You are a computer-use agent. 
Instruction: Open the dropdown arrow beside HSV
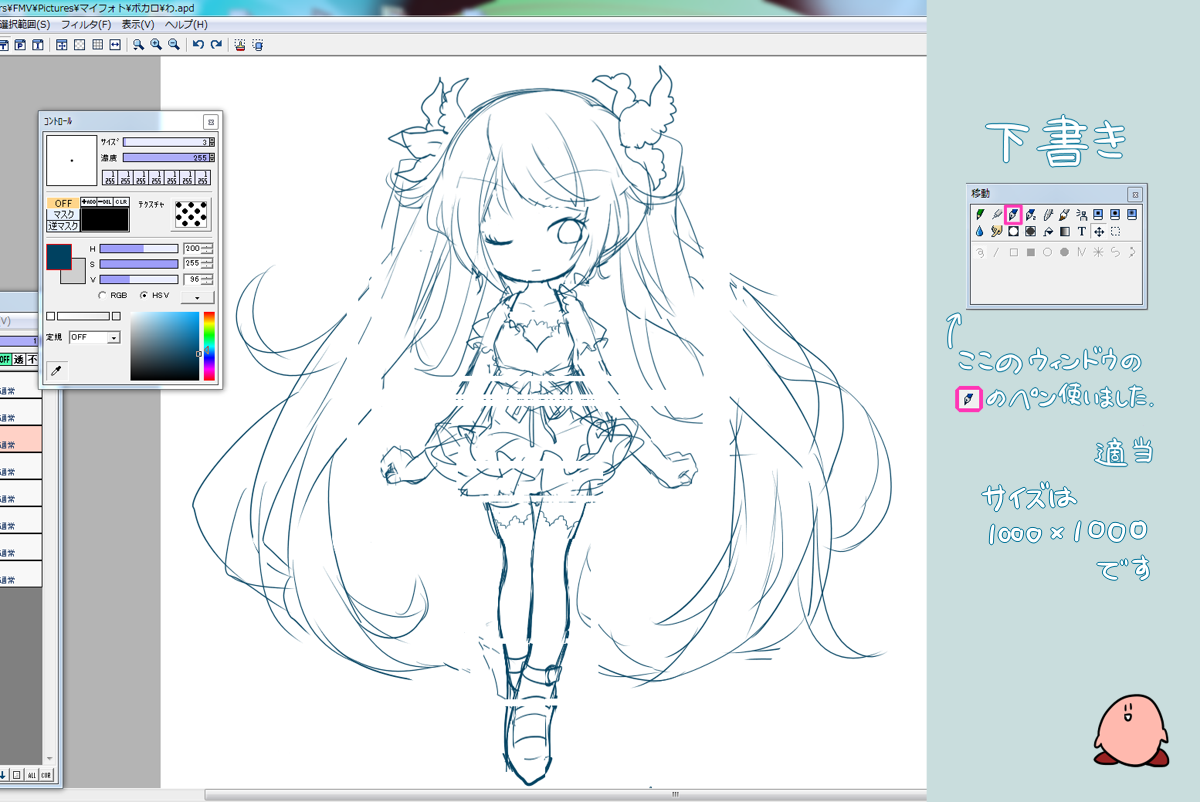(x=197, y=297)
